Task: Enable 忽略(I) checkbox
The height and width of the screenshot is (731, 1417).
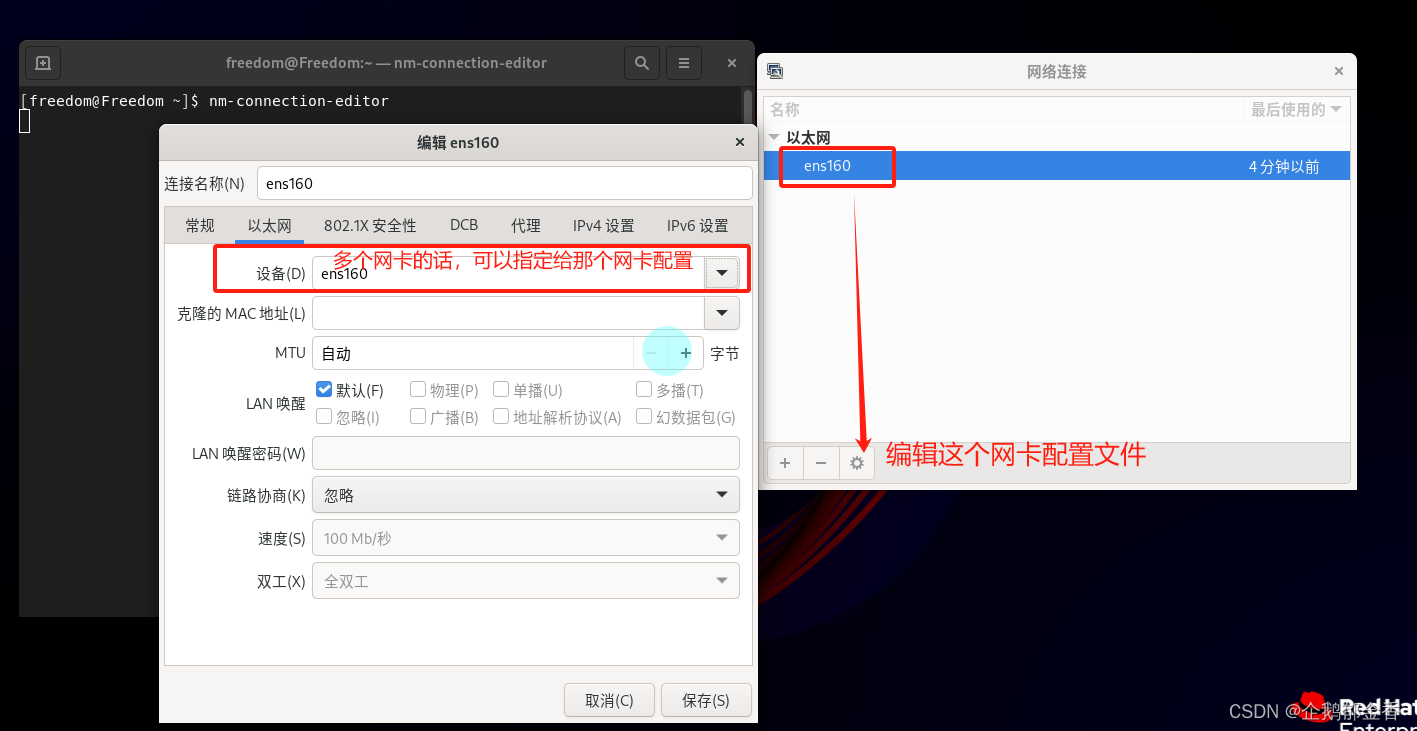Action: coord(324,416)
